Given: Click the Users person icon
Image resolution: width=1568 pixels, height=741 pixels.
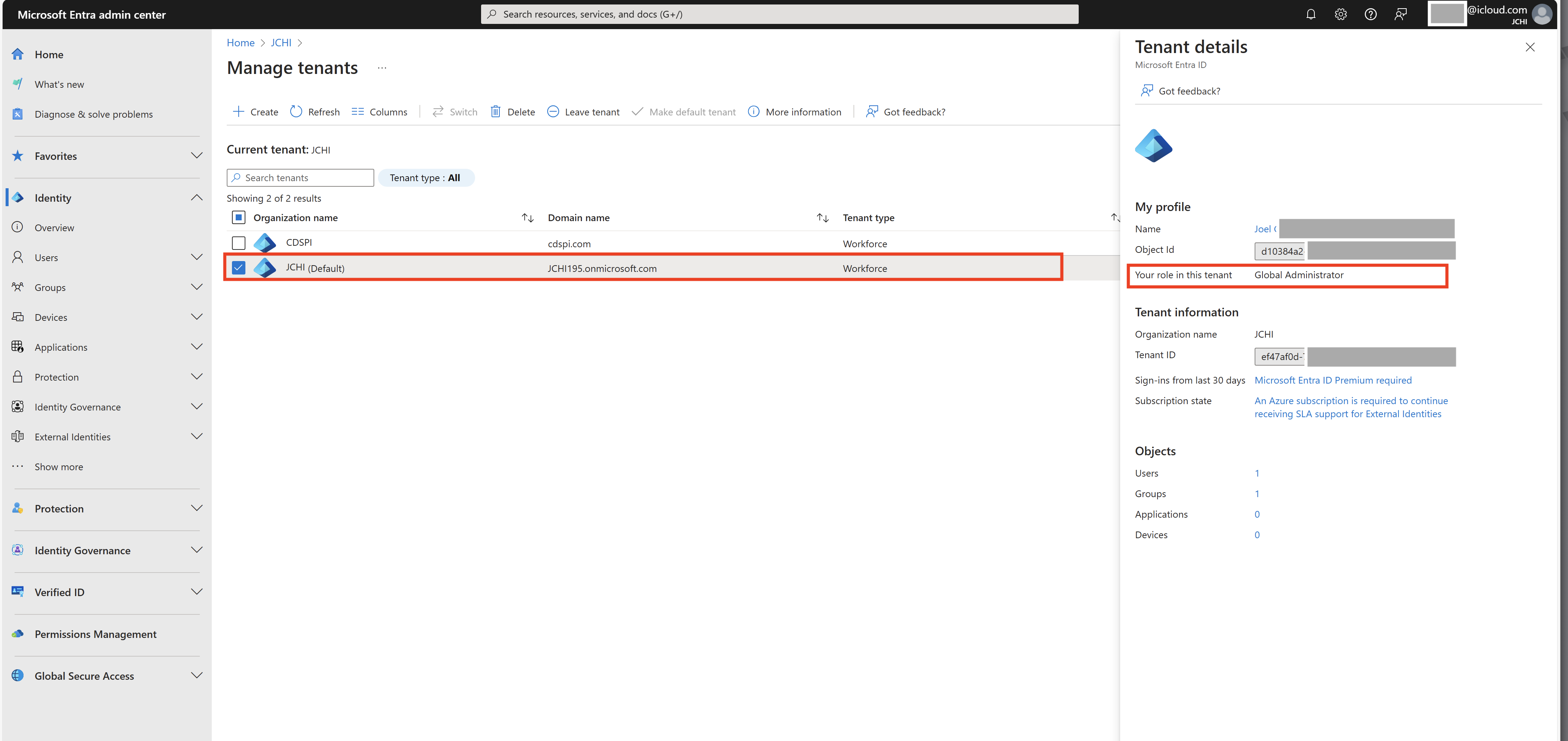Looking at the screenshot, I should 18,257.
